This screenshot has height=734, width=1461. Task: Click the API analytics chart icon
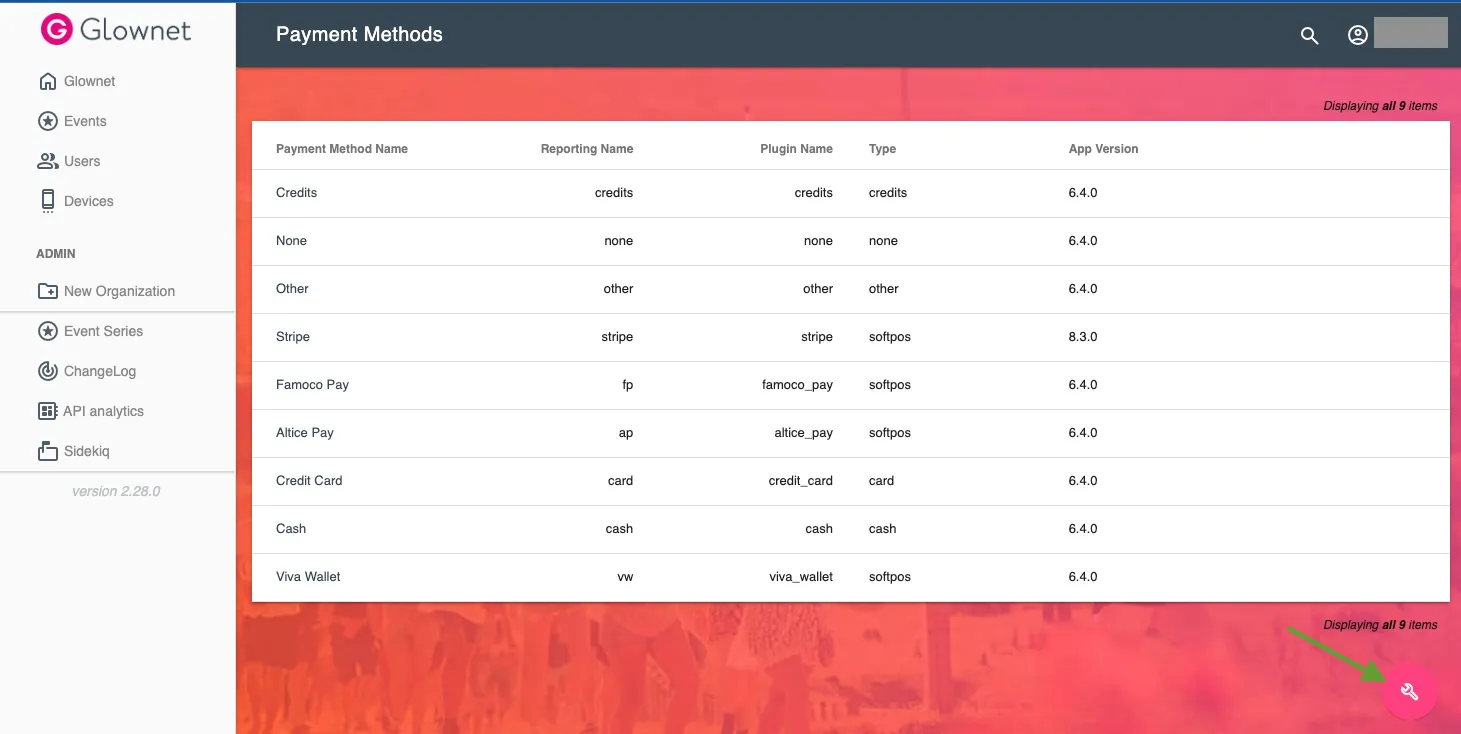47,411
